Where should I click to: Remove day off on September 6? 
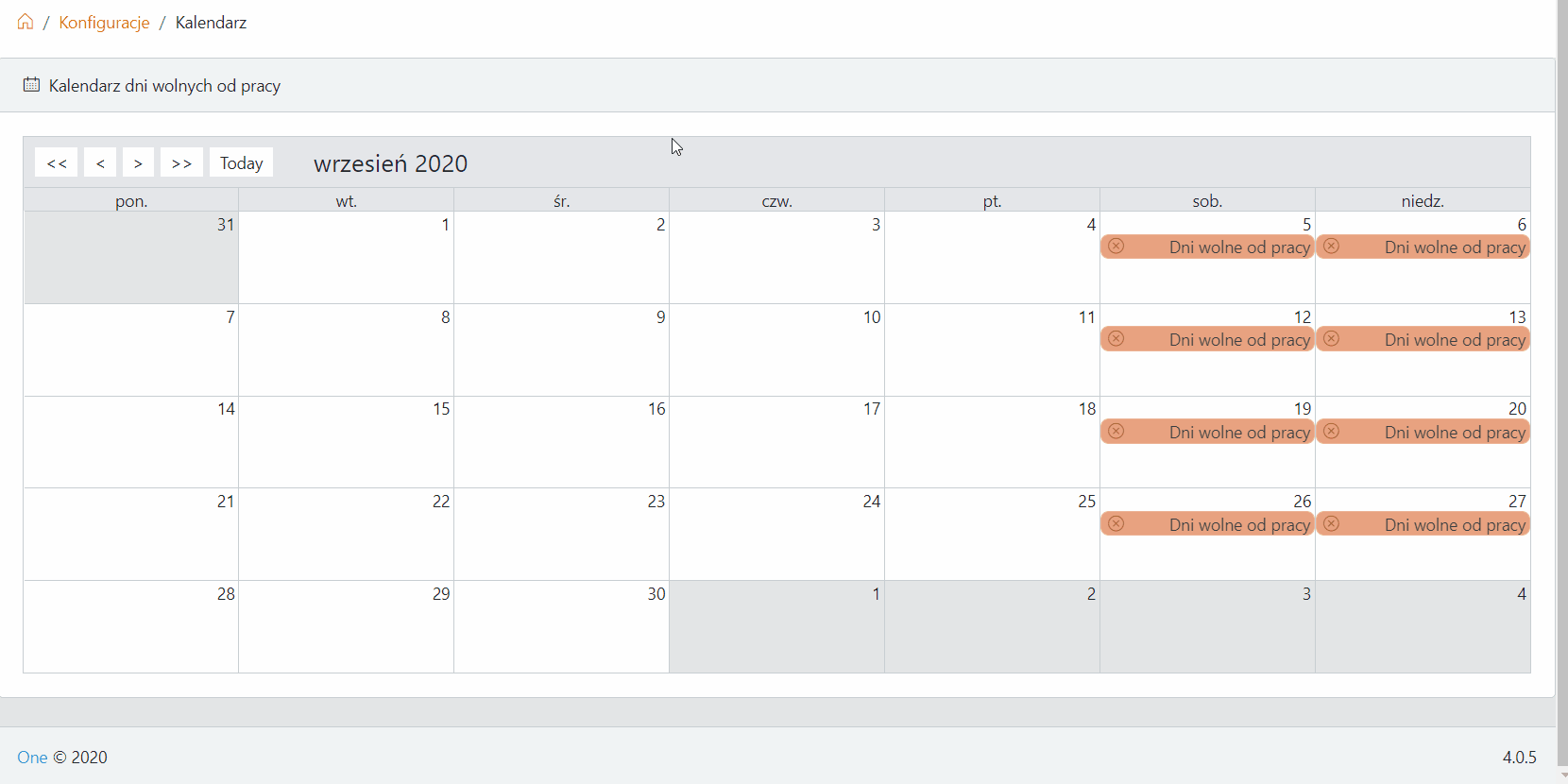tap(1331, 247)
